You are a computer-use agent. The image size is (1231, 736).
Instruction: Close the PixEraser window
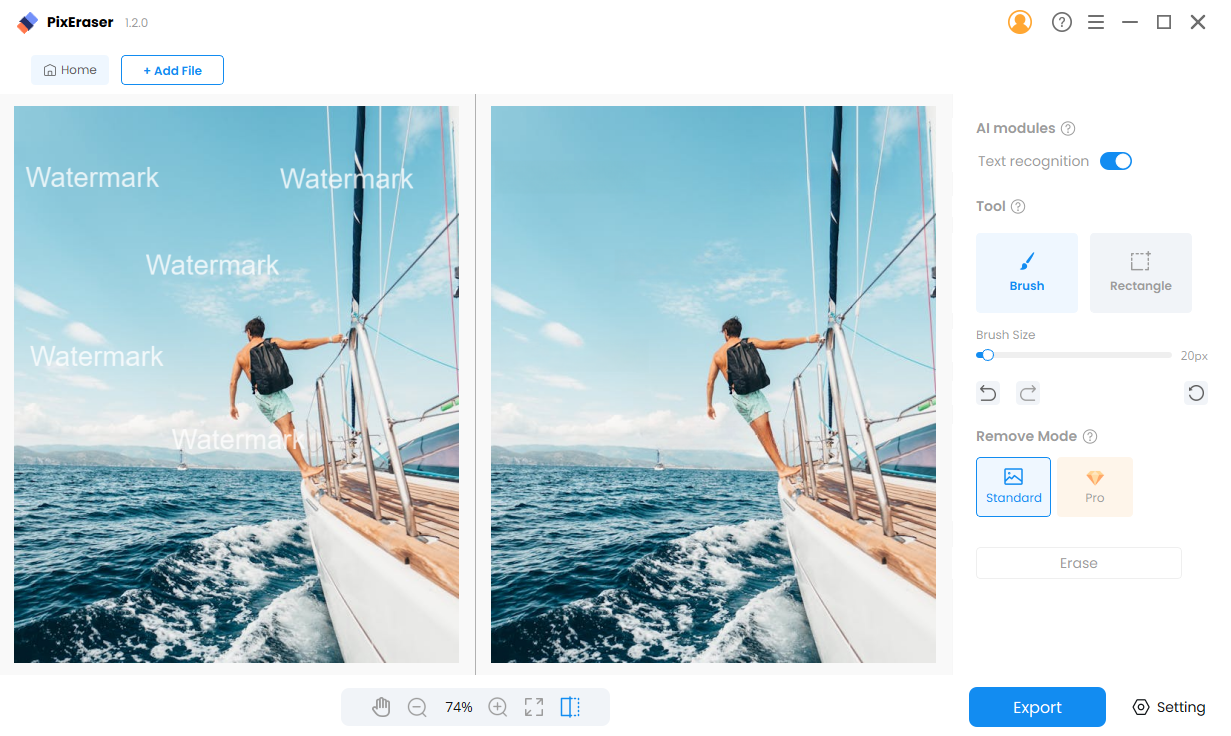pos(1198,22)
